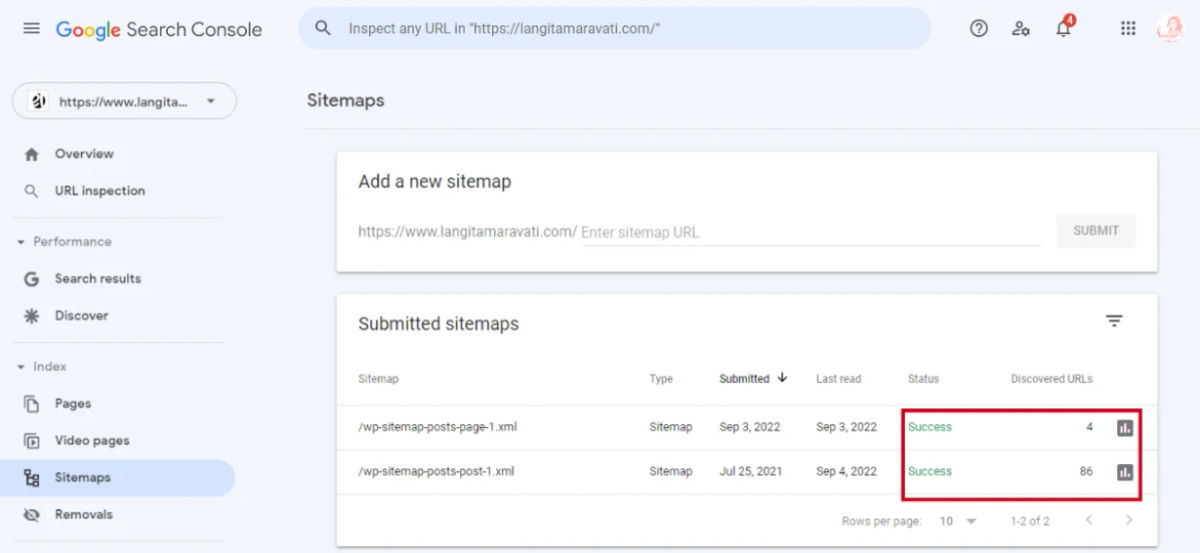Sort by the Sitemap column header
This screenshot has width=1200, height=553.
pyautogui.click(x=378, y=379)
